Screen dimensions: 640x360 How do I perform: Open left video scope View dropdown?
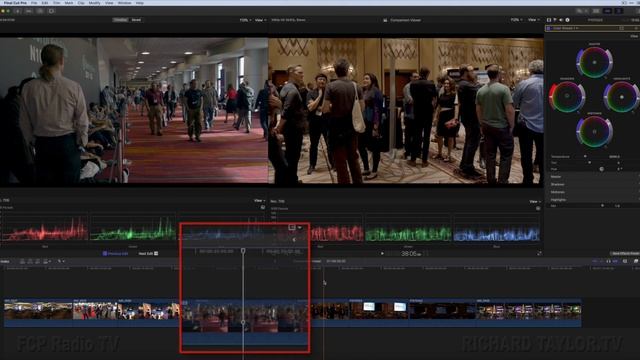coord(260,201)
